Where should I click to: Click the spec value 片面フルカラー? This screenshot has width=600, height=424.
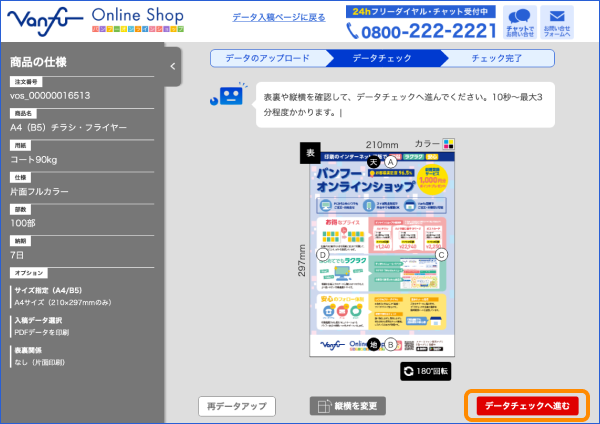coord(39,191)
